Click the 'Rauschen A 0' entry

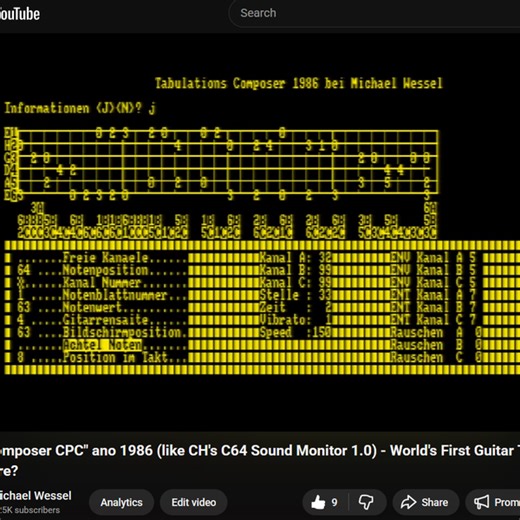point(436,333)
